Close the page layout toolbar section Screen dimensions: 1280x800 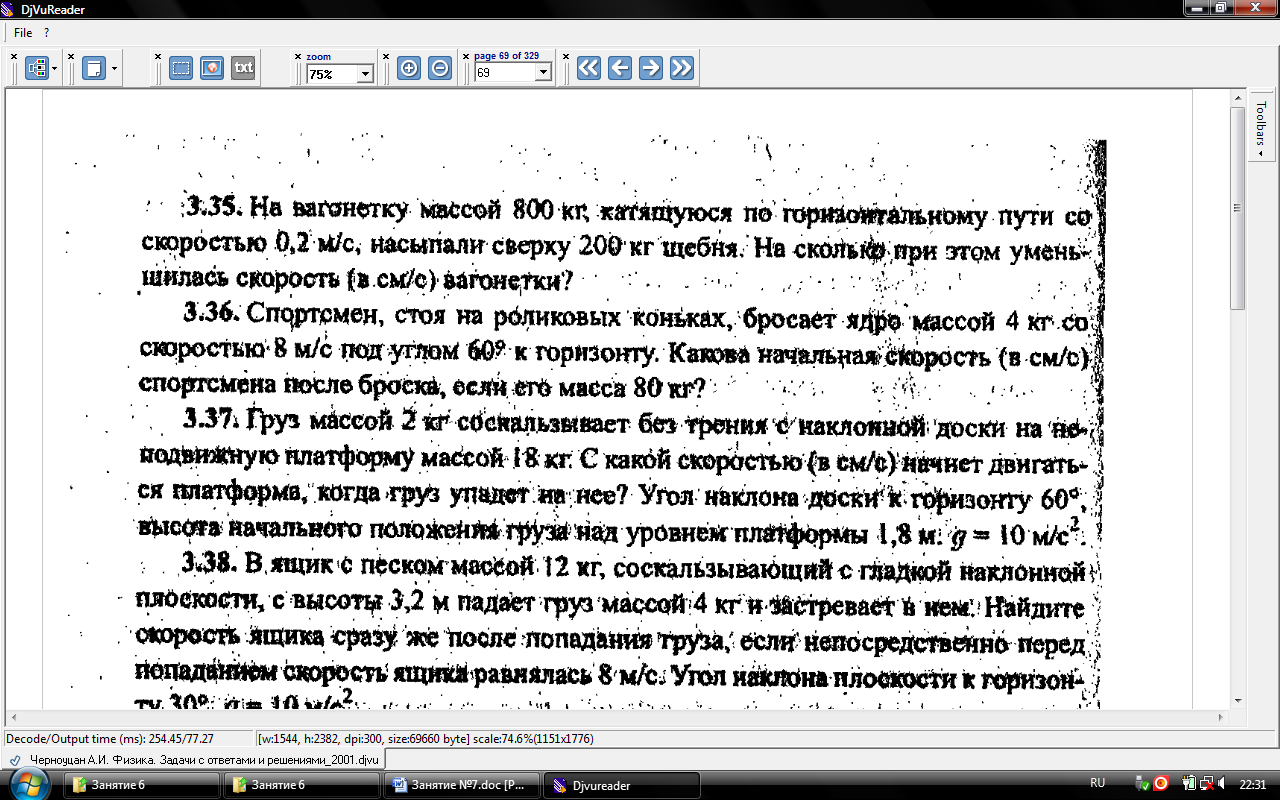(x=71, y=56)
